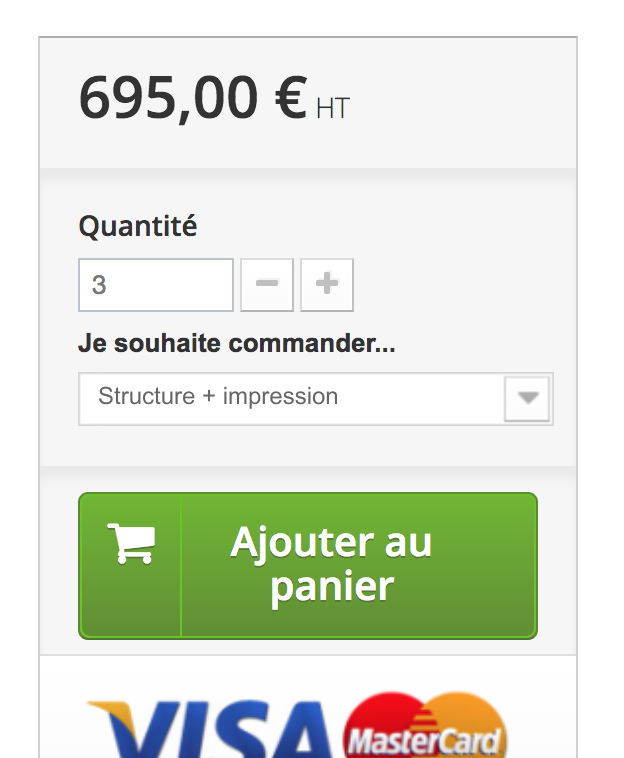Increase quantity with the plus icon
The width and height of the screenshot is (624, 758).
click(327, 285)
